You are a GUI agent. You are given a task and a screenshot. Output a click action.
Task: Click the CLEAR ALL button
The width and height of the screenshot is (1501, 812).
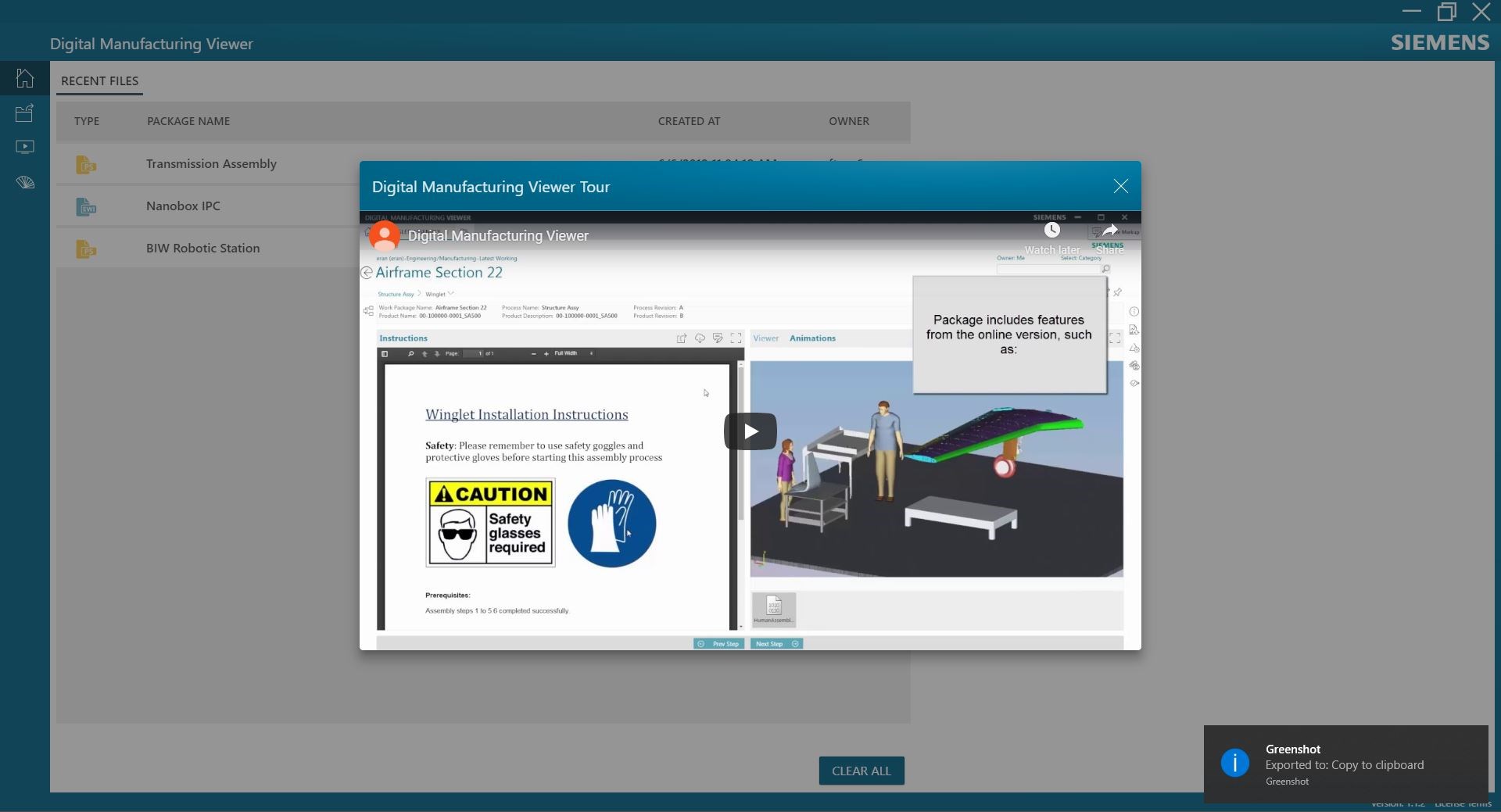tap(862, 771)
